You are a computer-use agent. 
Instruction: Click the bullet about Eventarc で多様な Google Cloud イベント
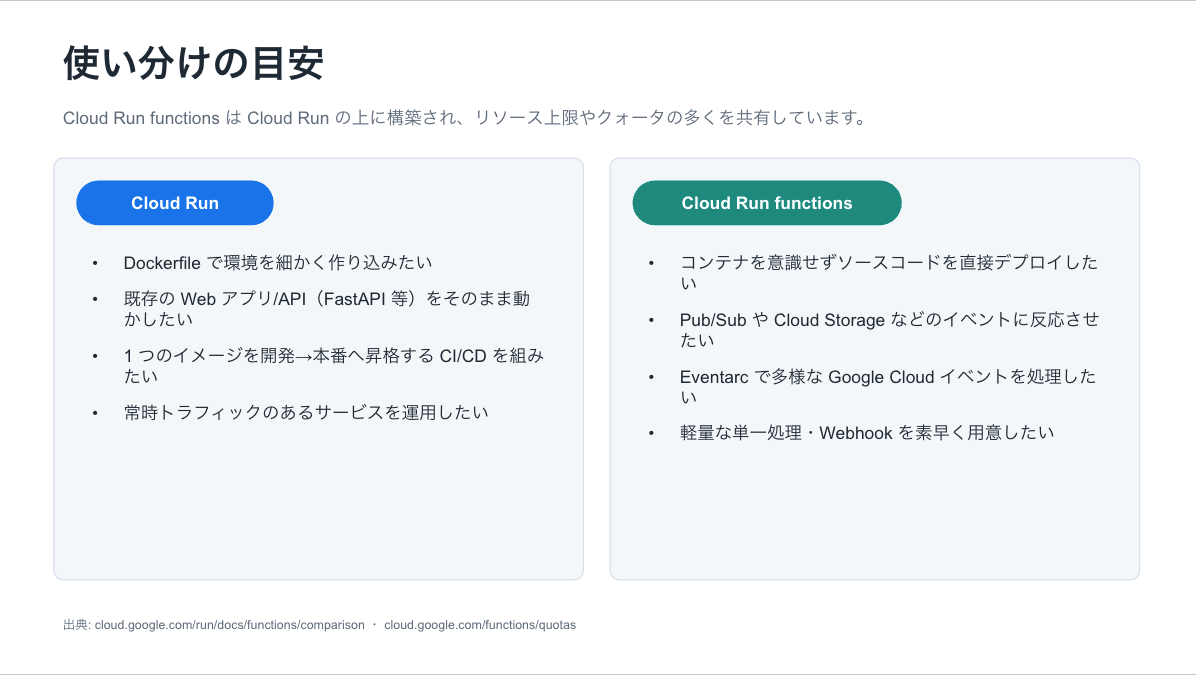pos(888,387)
